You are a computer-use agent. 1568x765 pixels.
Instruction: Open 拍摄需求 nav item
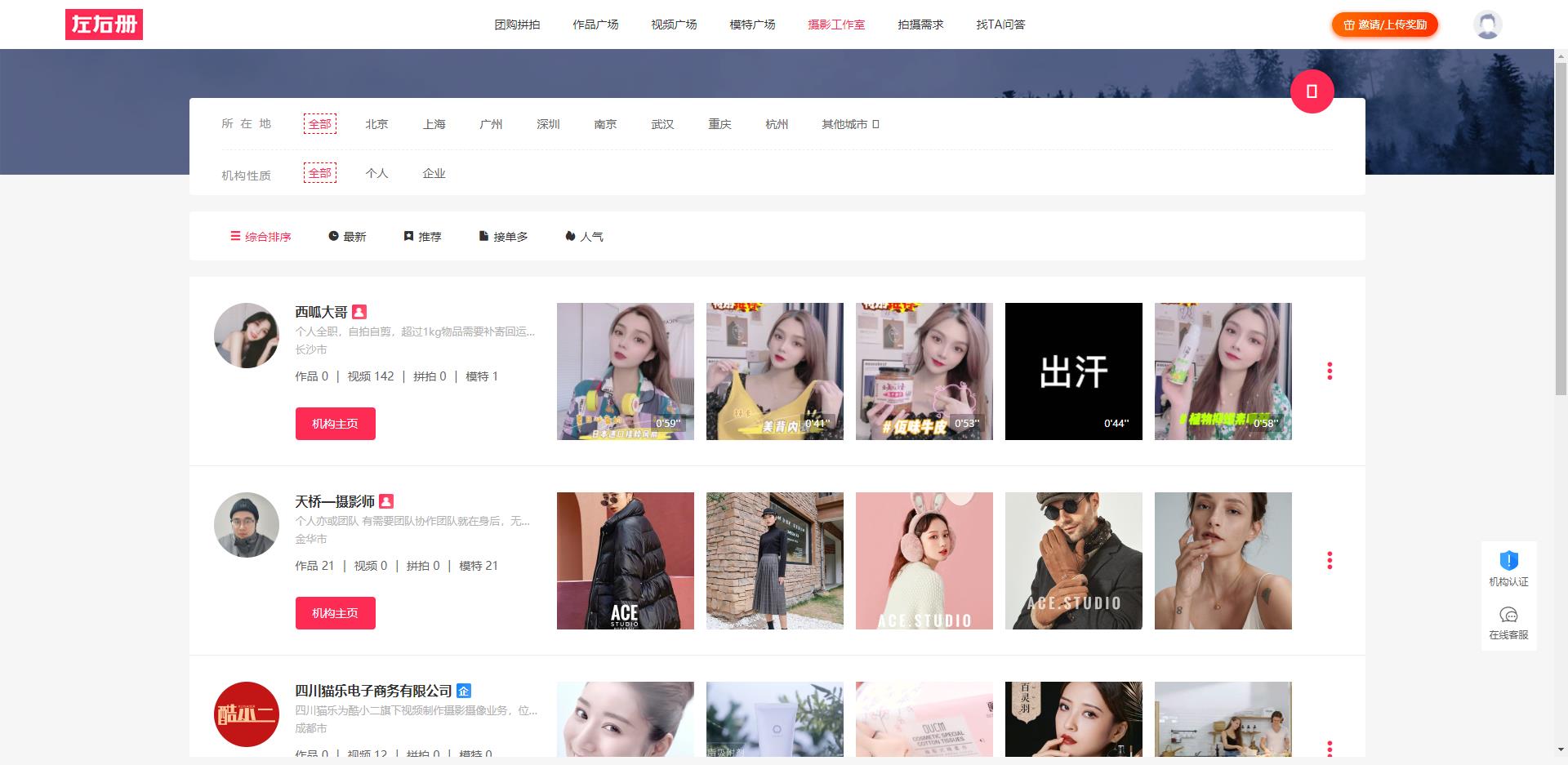[920, 24]
